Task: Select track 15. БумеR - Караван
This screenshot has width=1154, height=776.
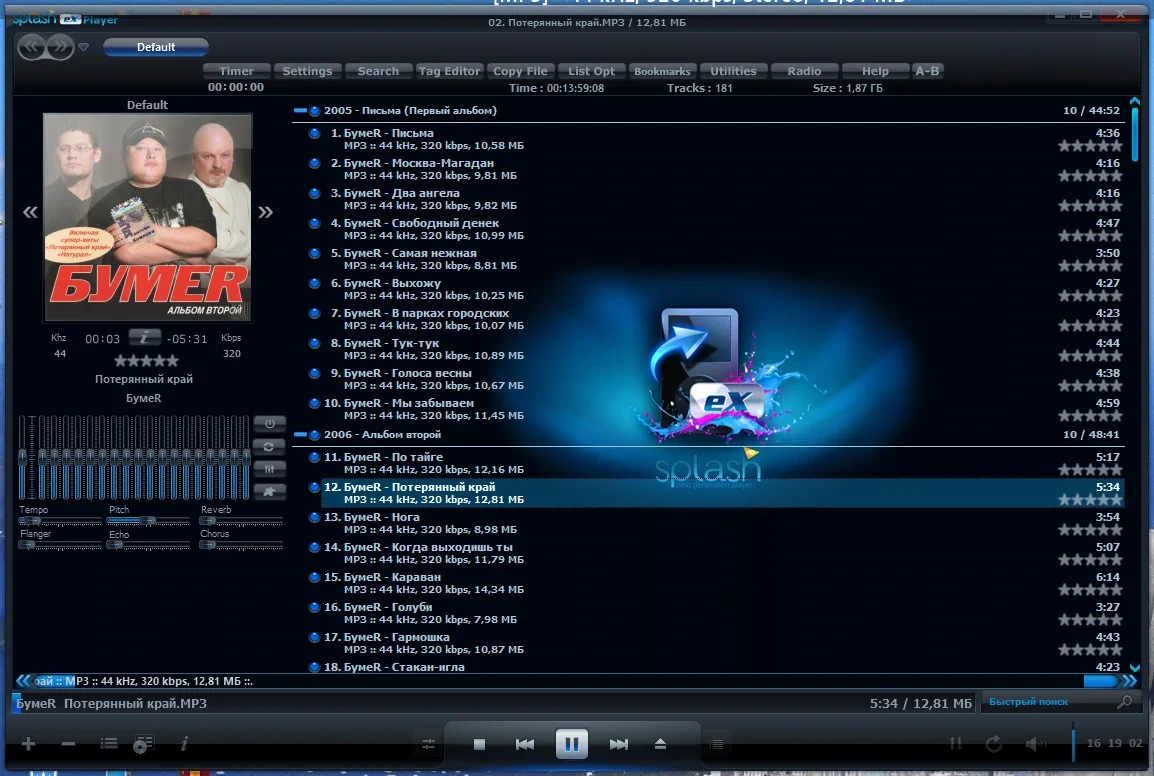Action: pyautogui.click(x=723, y=583)
